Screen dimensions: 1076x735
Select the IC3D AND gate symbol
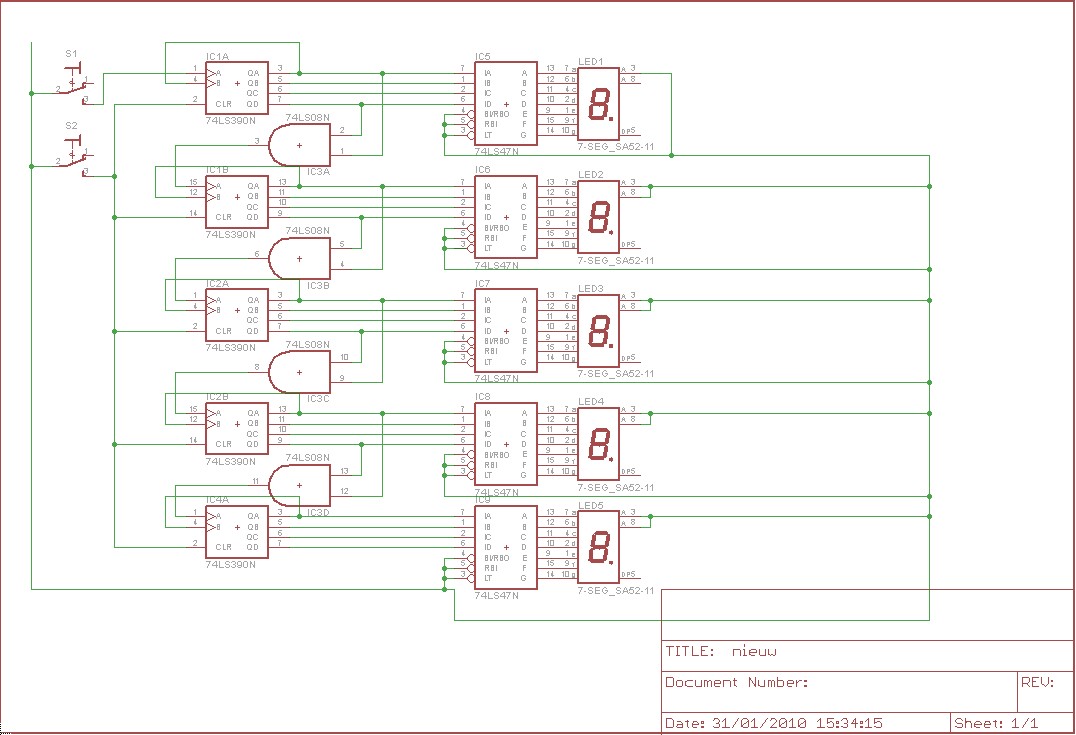click(x=299, y=485)
